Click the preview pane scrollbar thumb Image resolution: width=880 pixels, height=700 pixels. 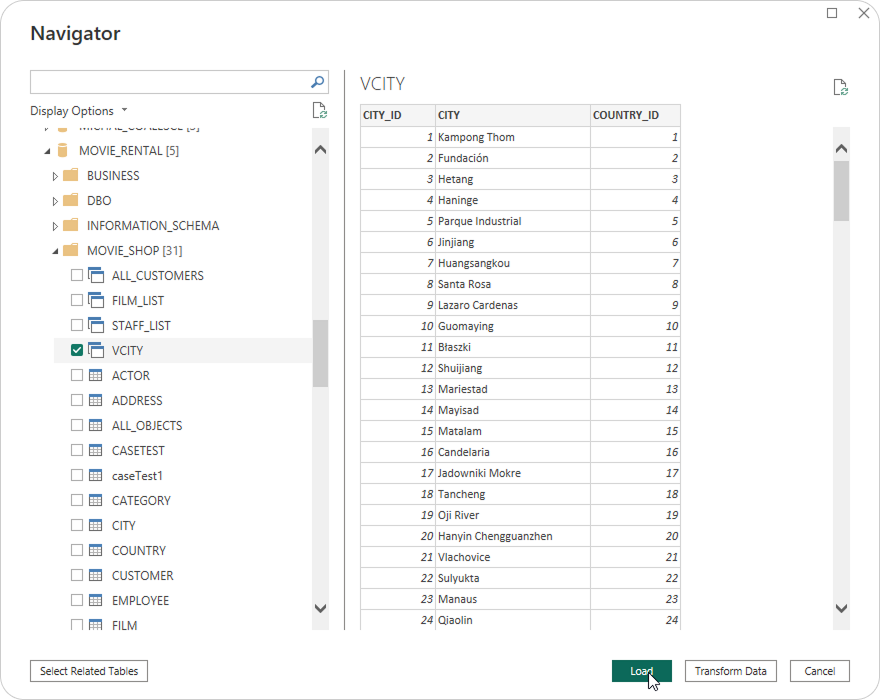pos(841,190)
